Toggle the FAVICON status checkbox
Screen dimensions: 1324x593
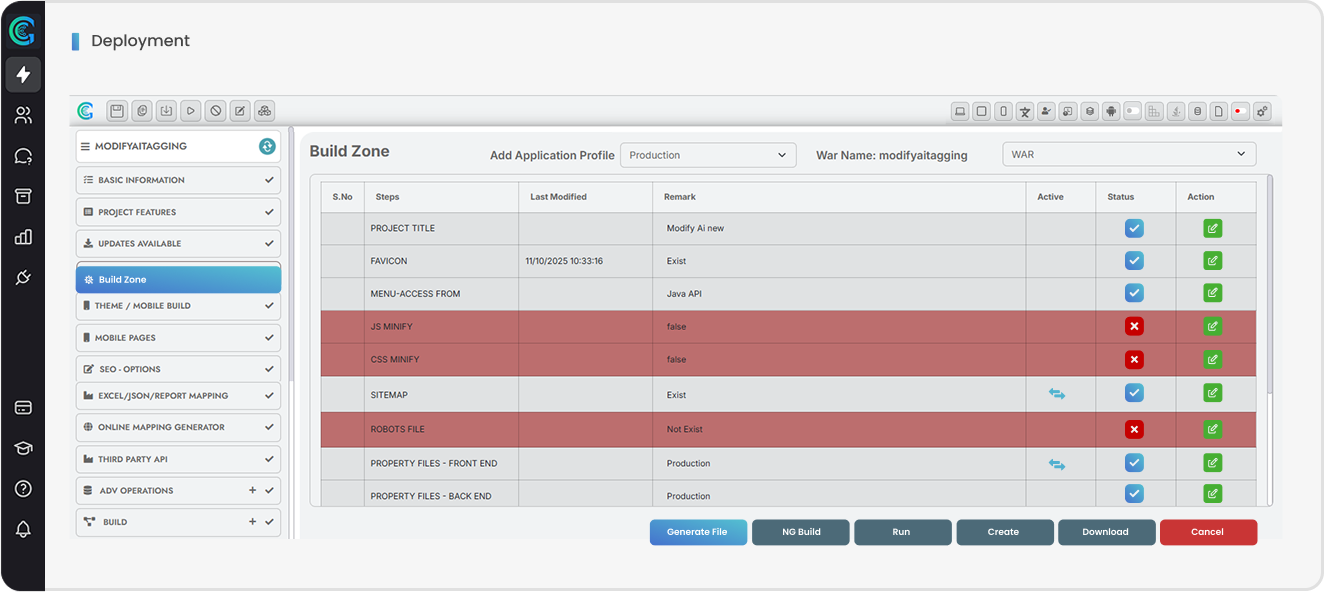point(1134,260)
